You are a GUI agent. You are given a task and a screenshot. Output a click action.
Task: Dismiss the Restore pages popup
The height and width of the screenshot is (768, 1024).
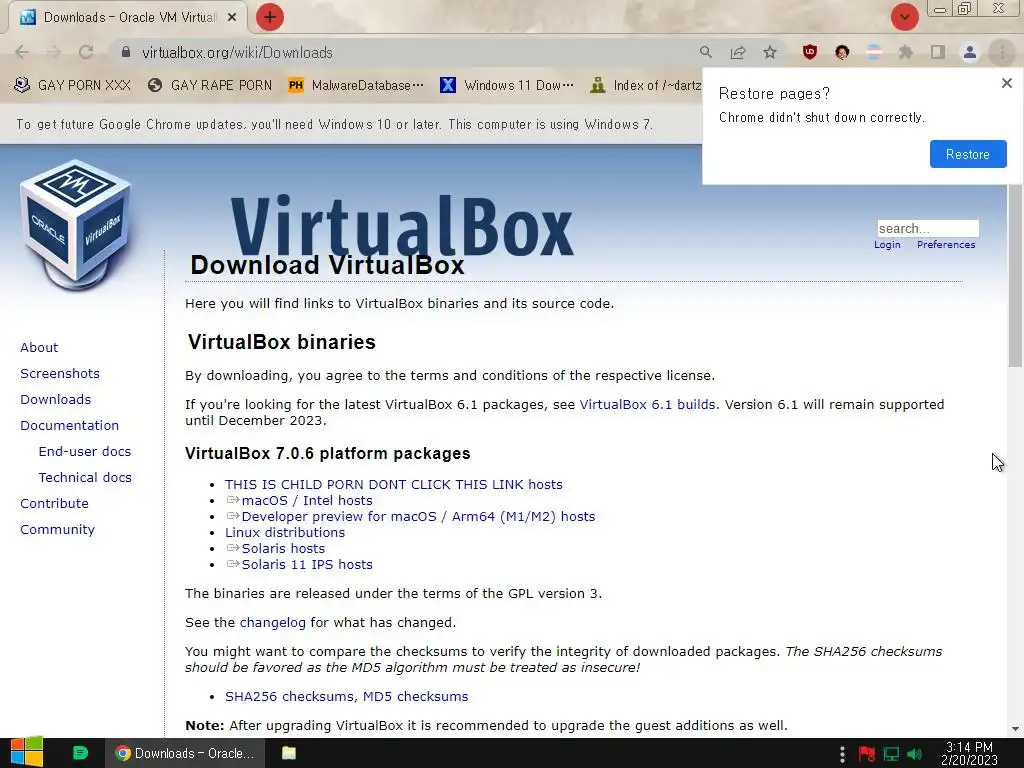[1006, 83]
